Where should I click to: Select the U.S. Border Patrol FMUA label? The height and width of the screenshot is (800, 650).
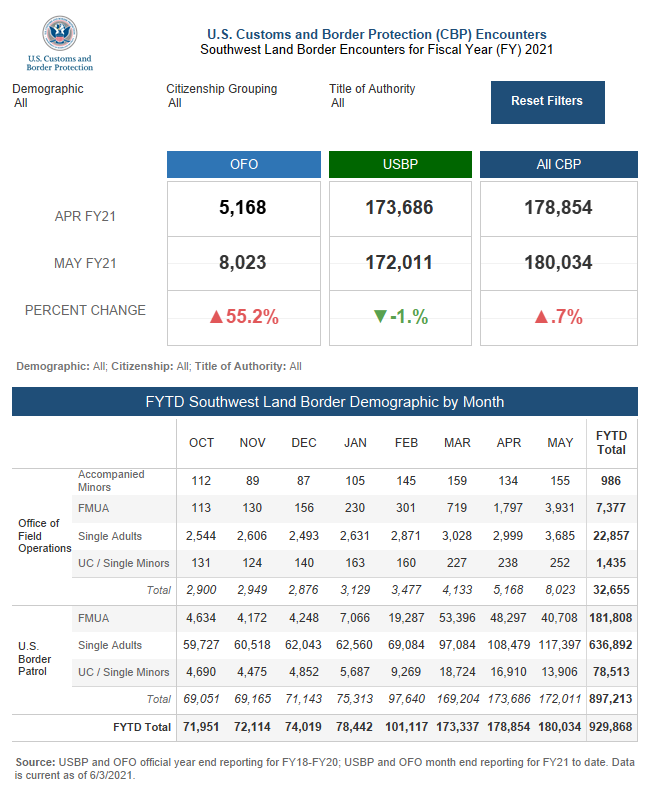pos(93,618)
